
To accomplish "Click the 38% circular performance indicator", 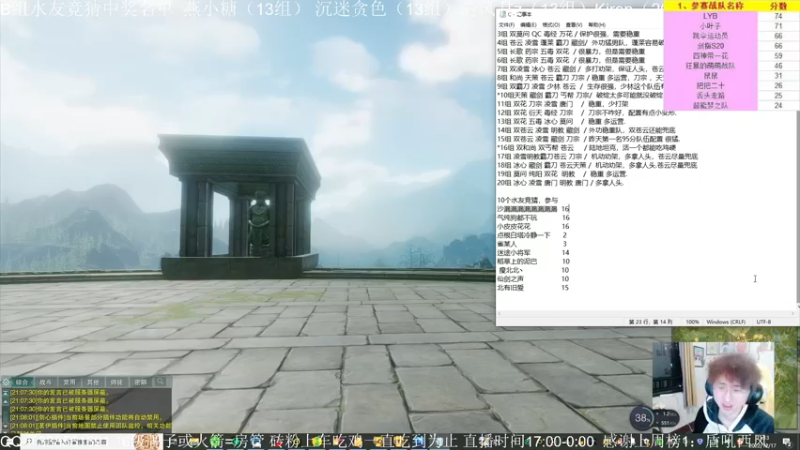I will [x=641, y=419].
